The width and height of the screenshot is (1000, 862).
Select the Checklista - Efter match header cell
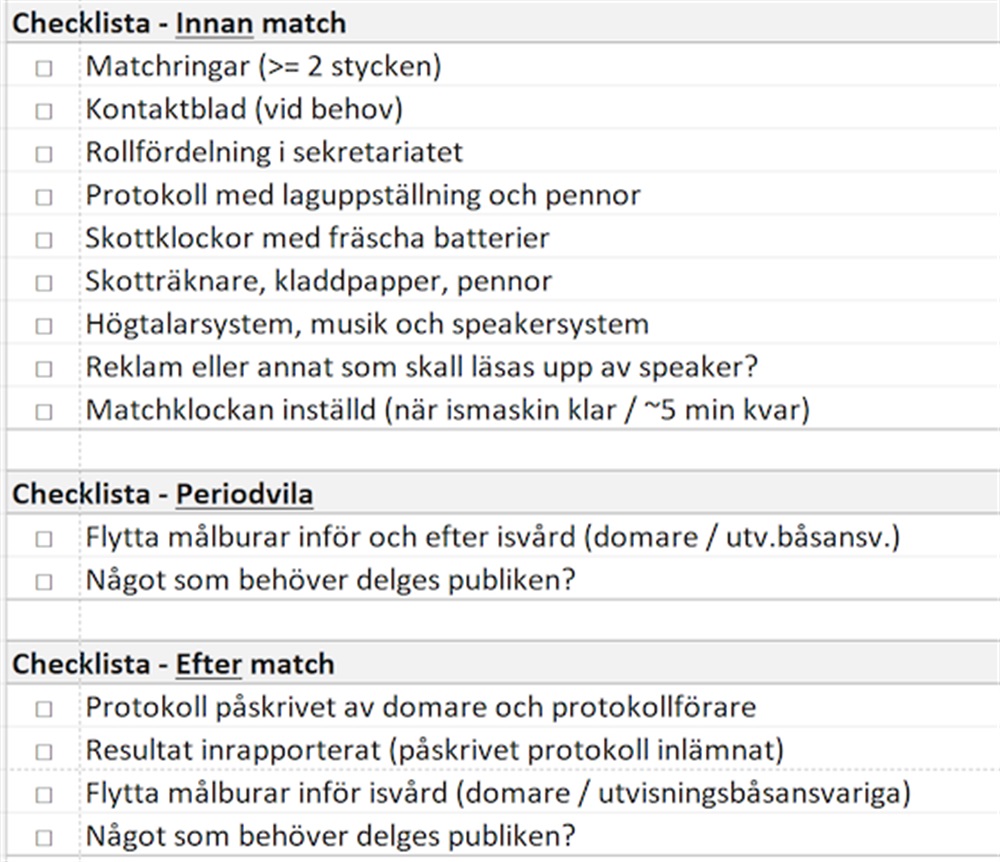click(503, 664)
